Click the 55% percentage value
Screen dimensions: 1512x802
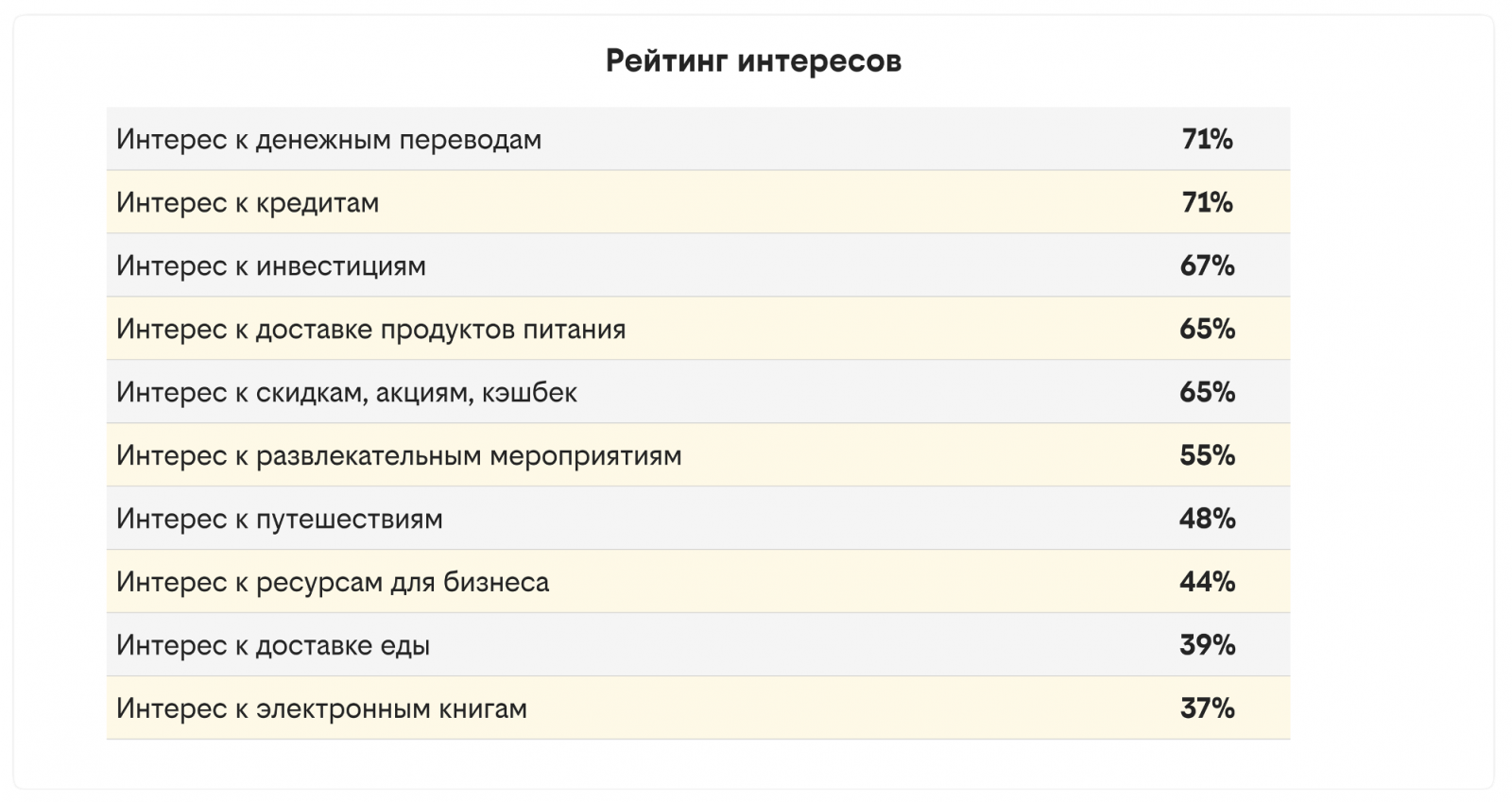[1207, 456]
